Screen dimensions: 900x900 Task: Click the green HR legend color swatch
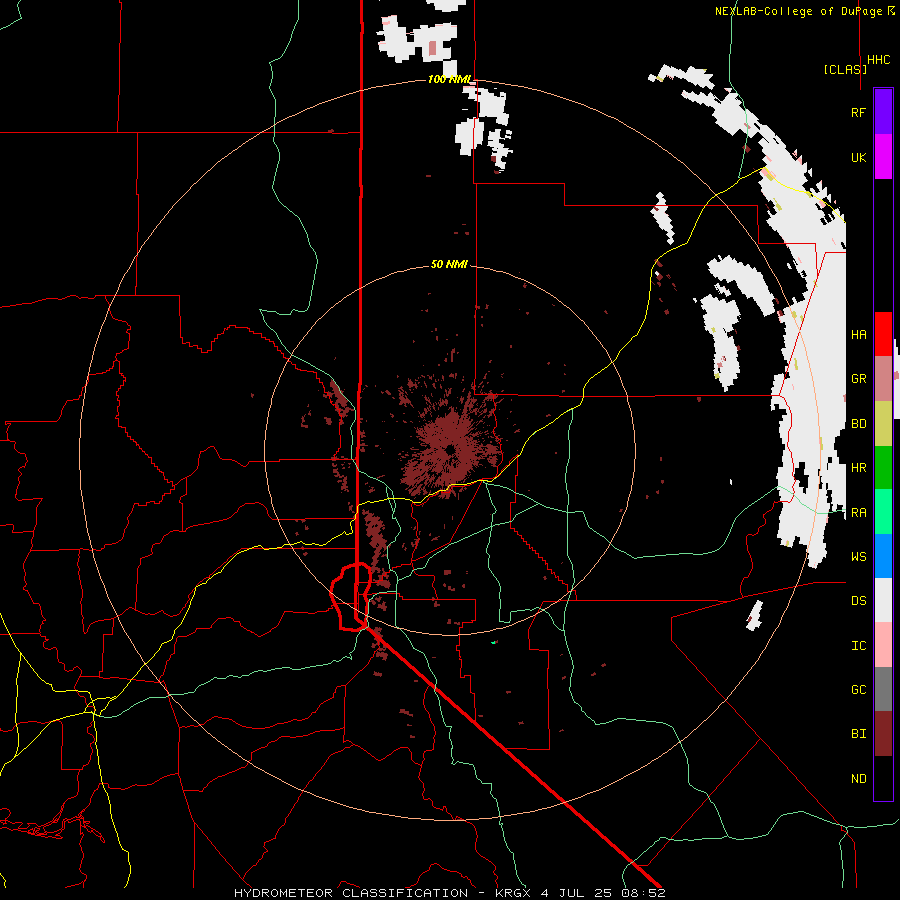[883, 467]
